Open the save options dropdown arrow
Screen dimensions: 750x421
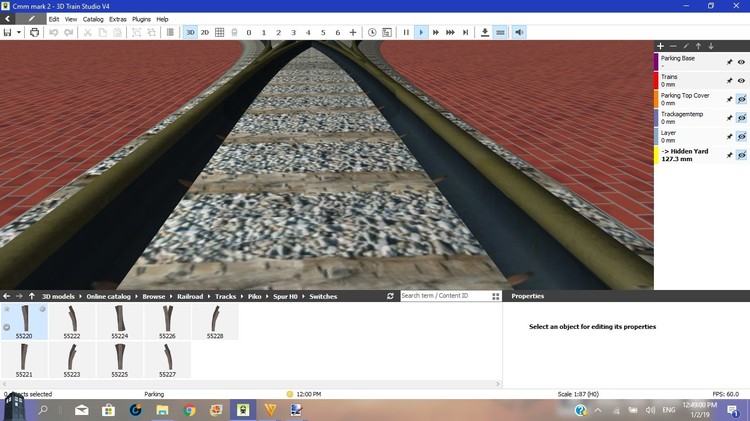19,33
